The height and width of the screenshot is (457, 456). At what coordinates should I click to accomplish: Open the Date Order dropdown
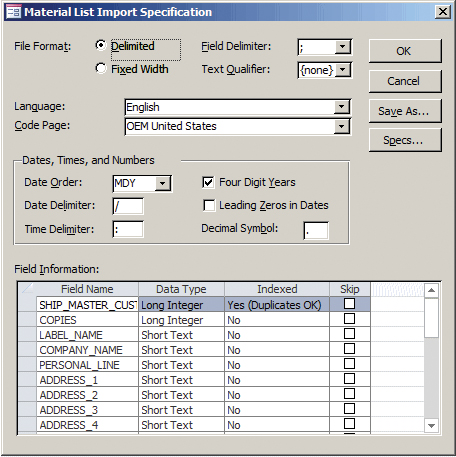tap(163, 183)
